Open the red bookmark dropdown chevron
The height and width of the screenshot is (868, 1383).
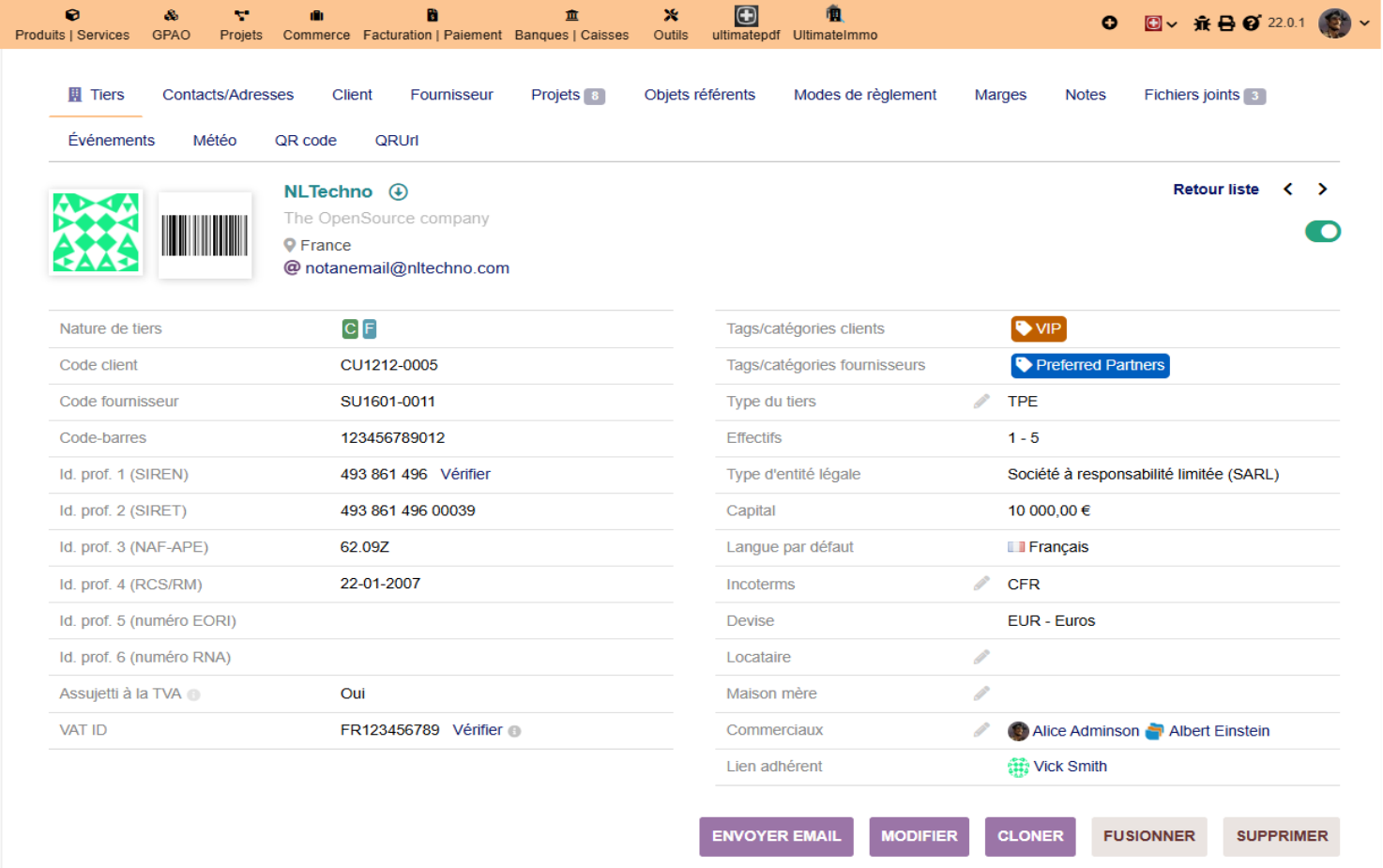coord(1172,24)
